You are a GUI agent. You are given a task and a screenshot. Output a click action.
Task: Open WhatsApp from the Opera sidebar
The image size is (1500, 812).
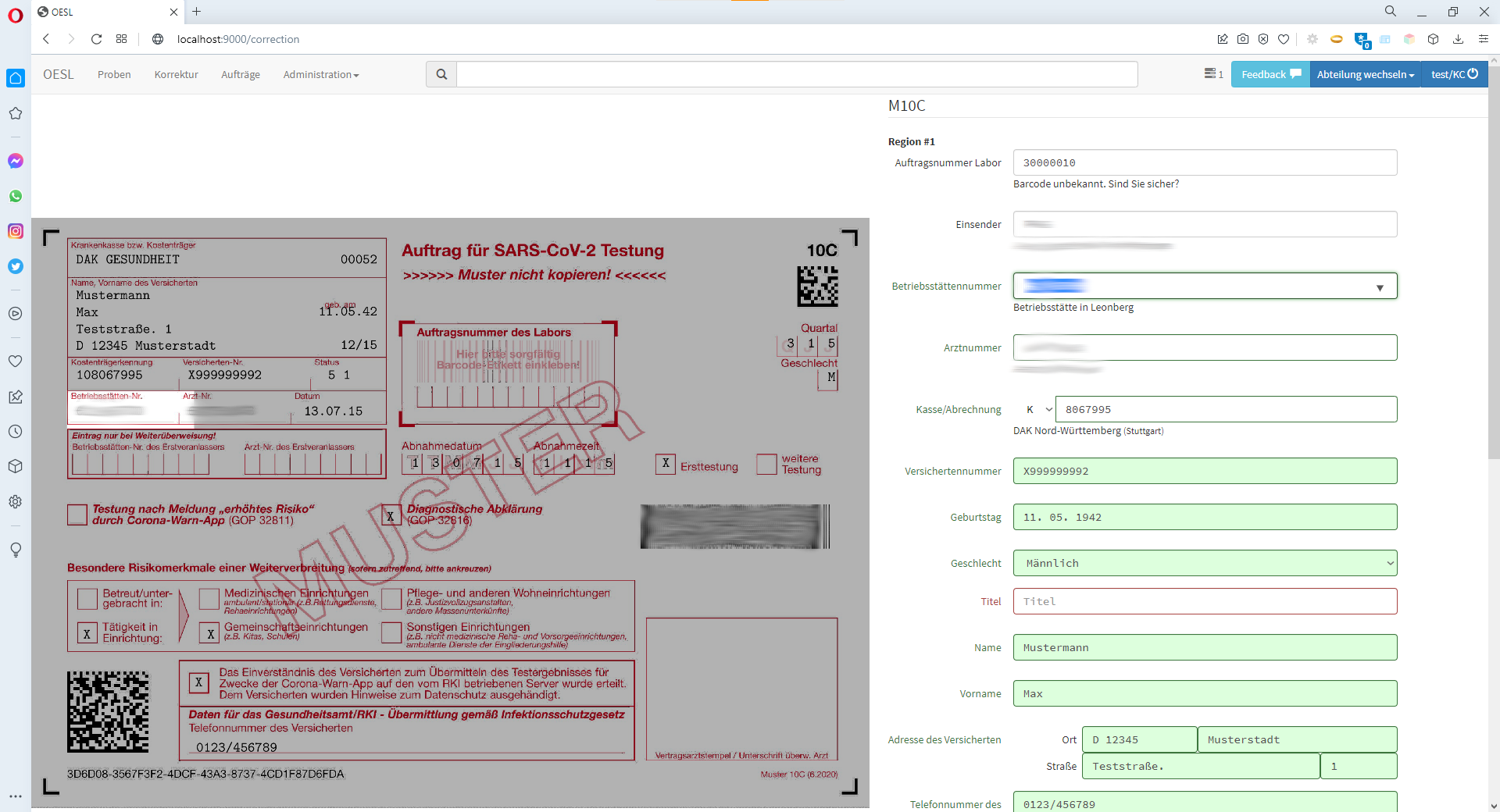click(x=16, y=196)
